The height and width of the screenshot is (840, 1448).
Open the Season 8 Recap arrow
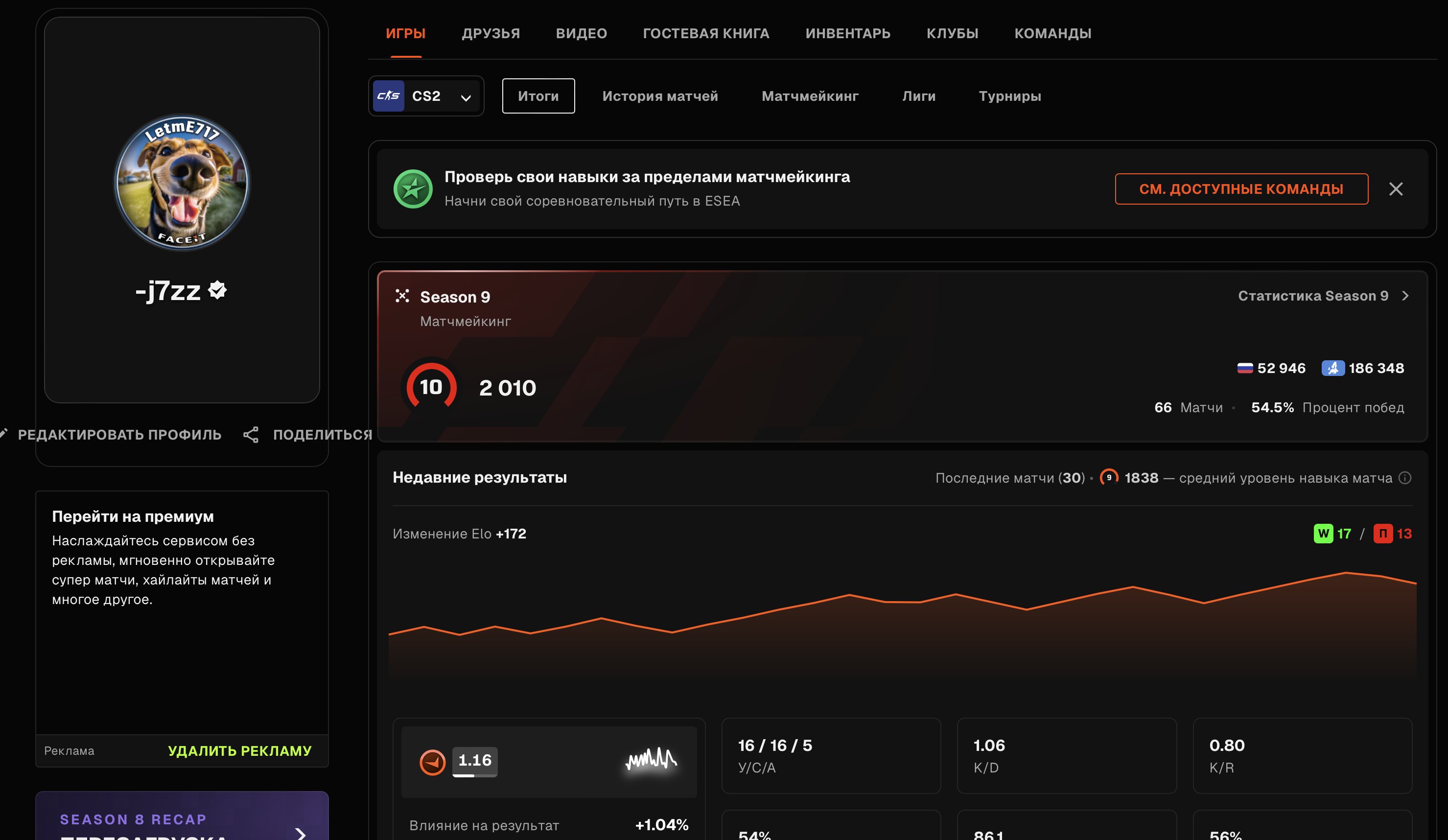tap(300, 833)
